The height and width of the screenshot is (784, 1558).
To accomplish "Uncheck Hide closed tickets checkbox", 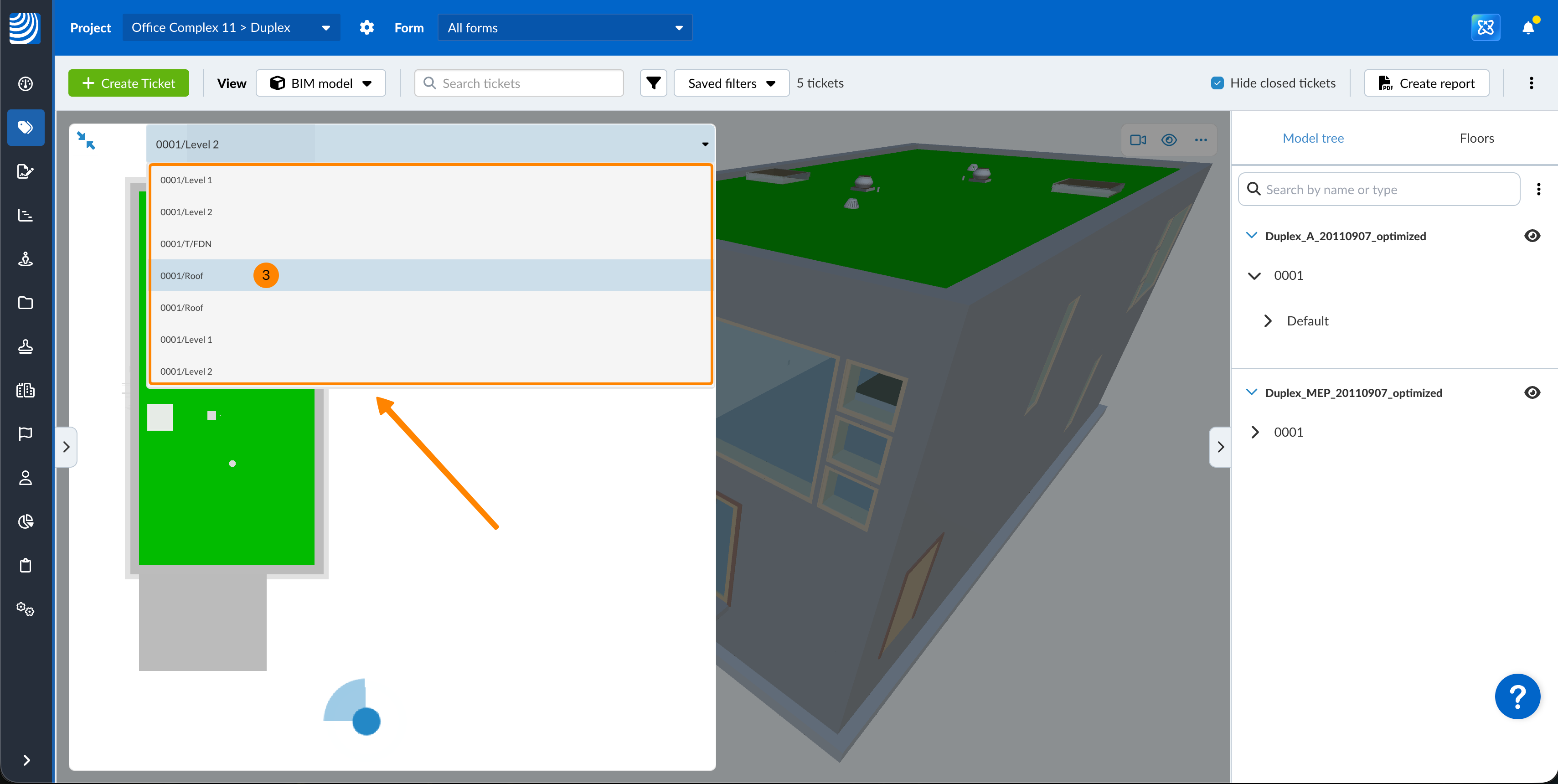I will [x=1218, y=83].
